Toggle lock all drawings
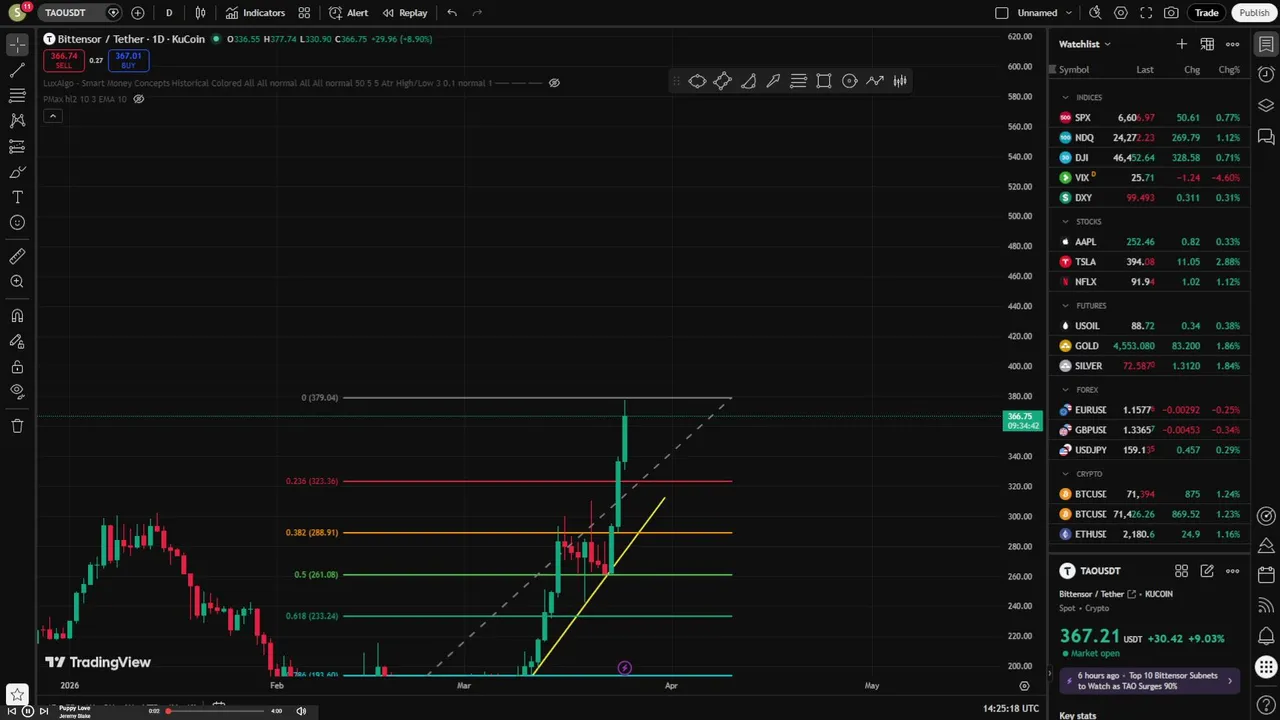Viewport: 1280px width, 720px height. tap(17, 367)
